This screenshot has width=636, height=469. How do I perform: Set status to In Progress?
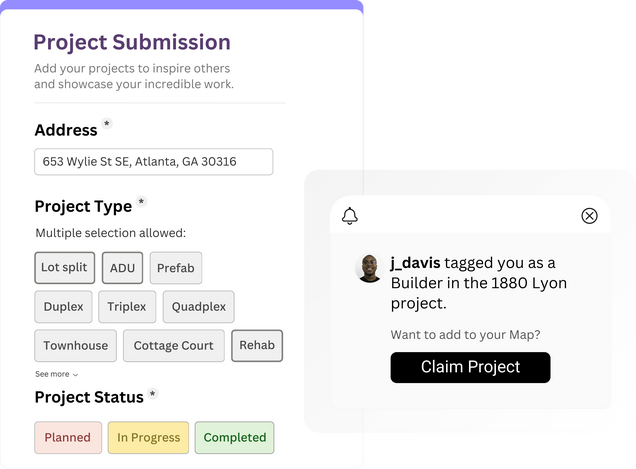coord(148,437)
